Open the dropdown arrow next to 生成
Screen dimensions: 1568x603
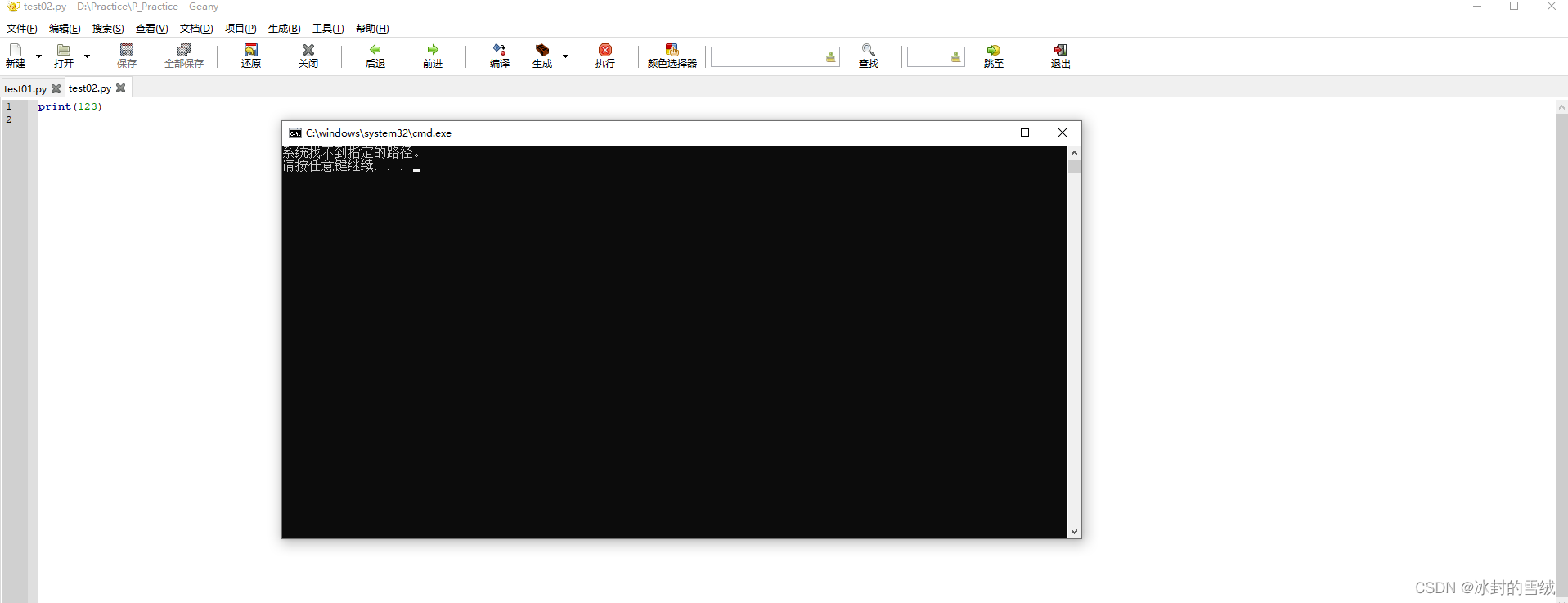pos(565,56)
